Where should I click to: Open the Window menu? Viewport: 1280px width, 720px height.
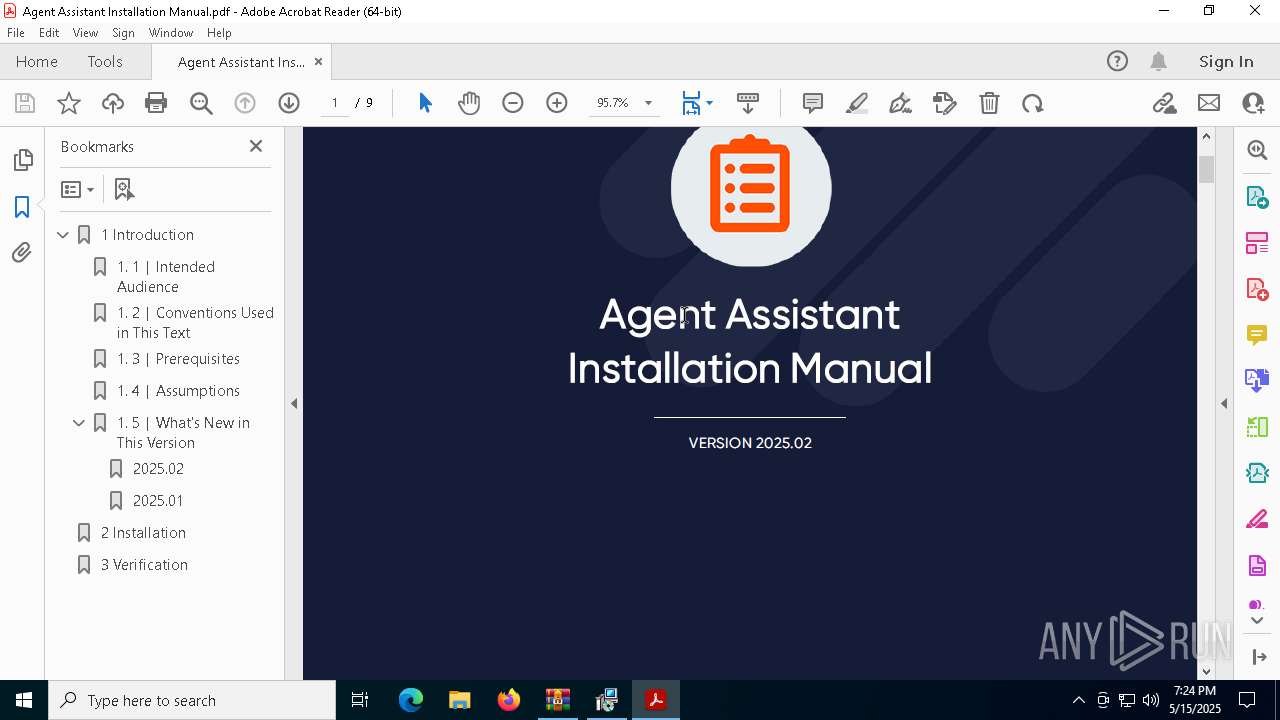point(171,32)
